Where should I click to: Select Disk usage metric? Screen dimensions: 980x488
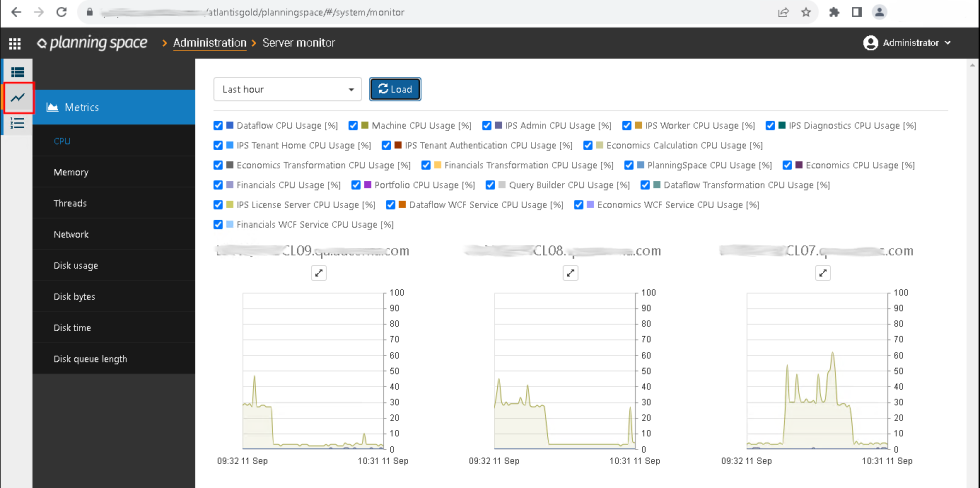pyautogui.click(x=114, y=266)
